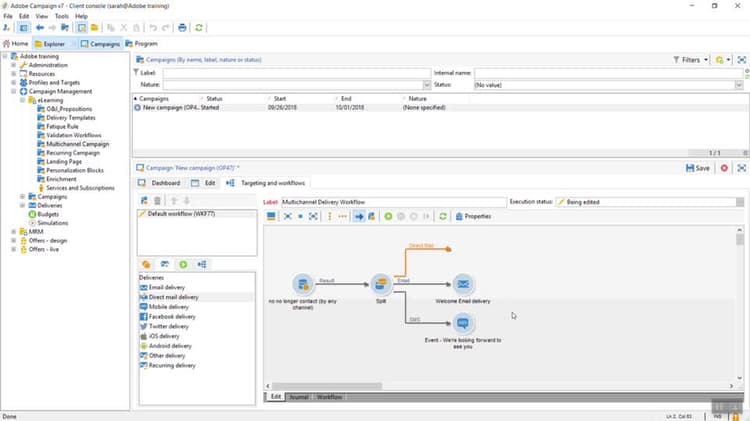Click the horizontal alignment dots icon
This screenshot has height=421, width=750.
(x=342, y=217)
